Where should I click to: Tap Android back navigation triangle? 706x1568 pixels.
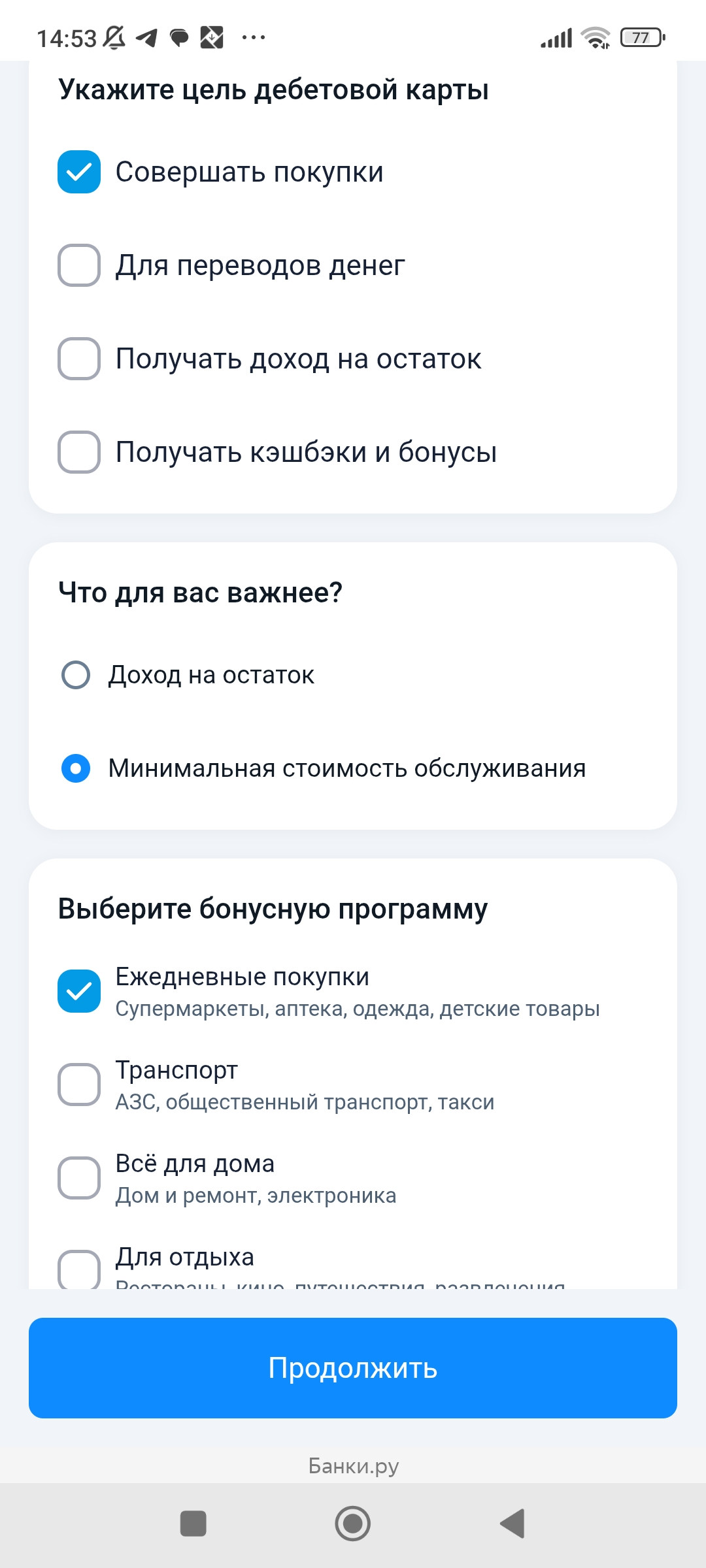(x=513, y=1524)
